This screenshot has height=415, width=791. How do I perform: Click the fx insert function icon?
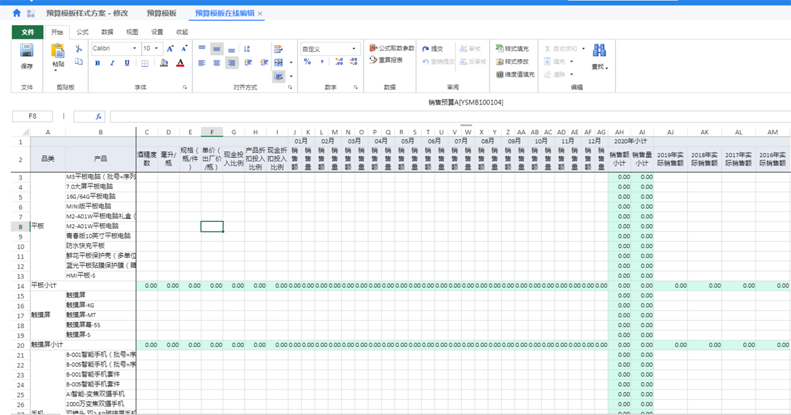point(99,116)
